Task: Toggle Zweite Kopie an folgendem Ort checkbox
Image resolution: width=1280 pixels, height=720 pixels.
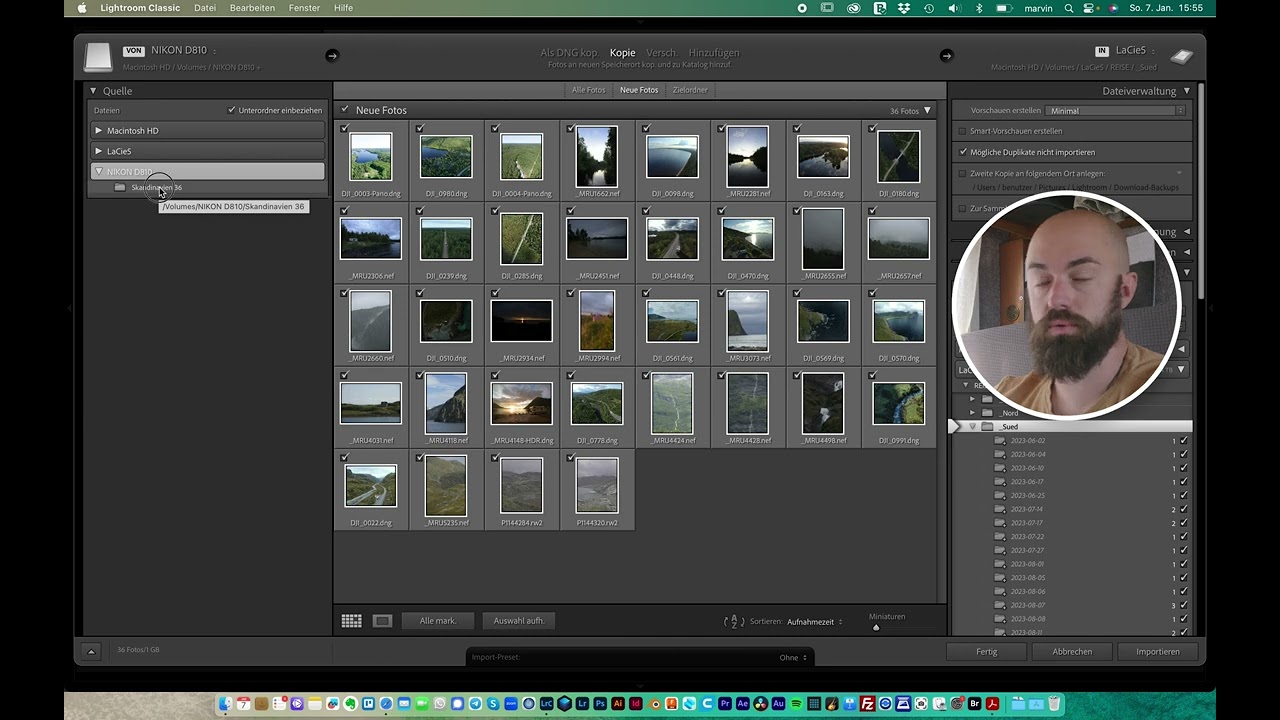Action: pyautogui.click(x=962, y=173)
